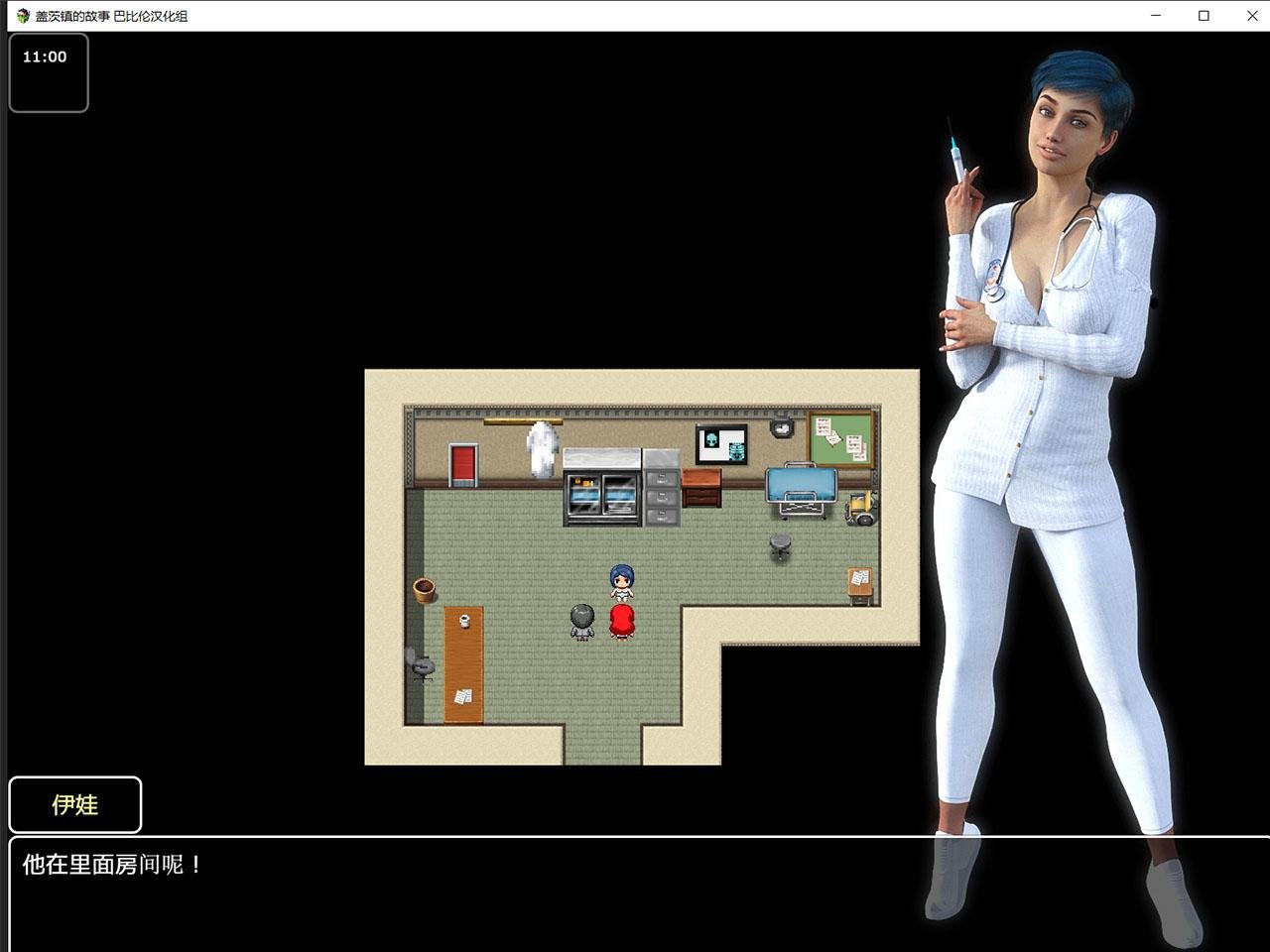Image resolution: width=1270 pixels, height=952 pixels.
Task: Click the wooden wastebasket
Action: point(425,590)
